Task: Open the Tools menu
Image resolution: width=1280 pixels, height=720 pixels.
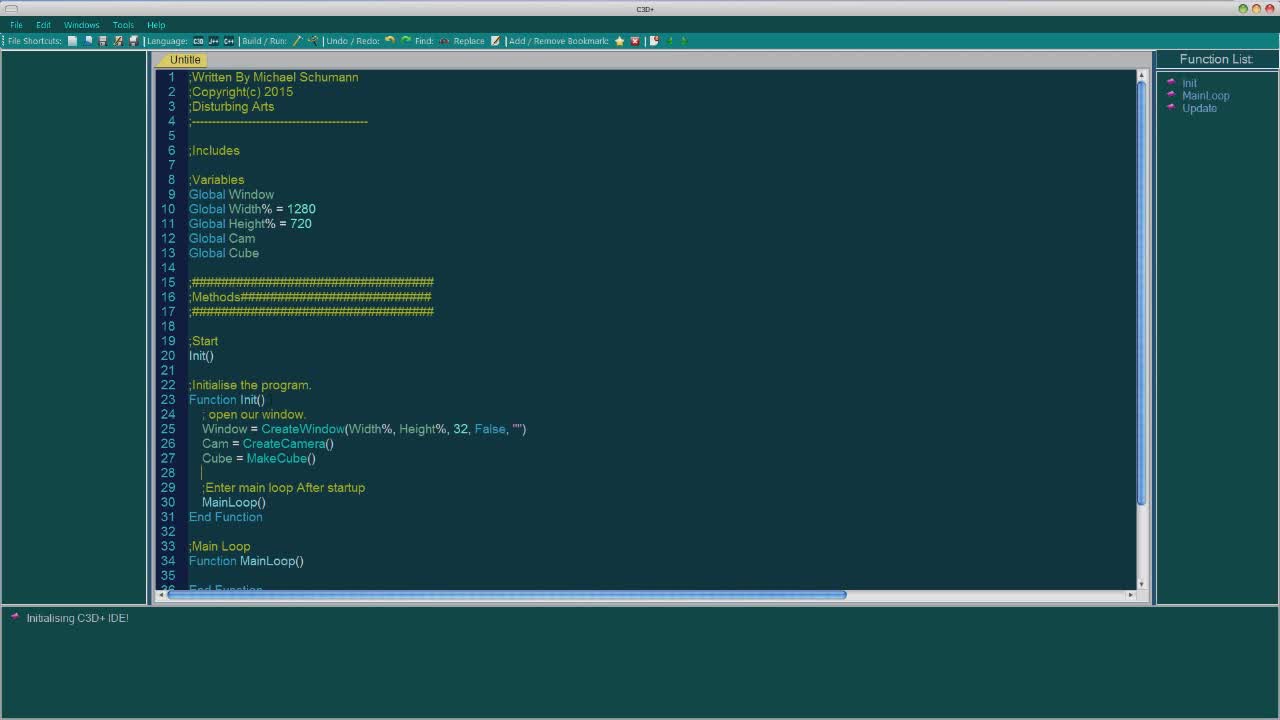Action: [122, 24]
